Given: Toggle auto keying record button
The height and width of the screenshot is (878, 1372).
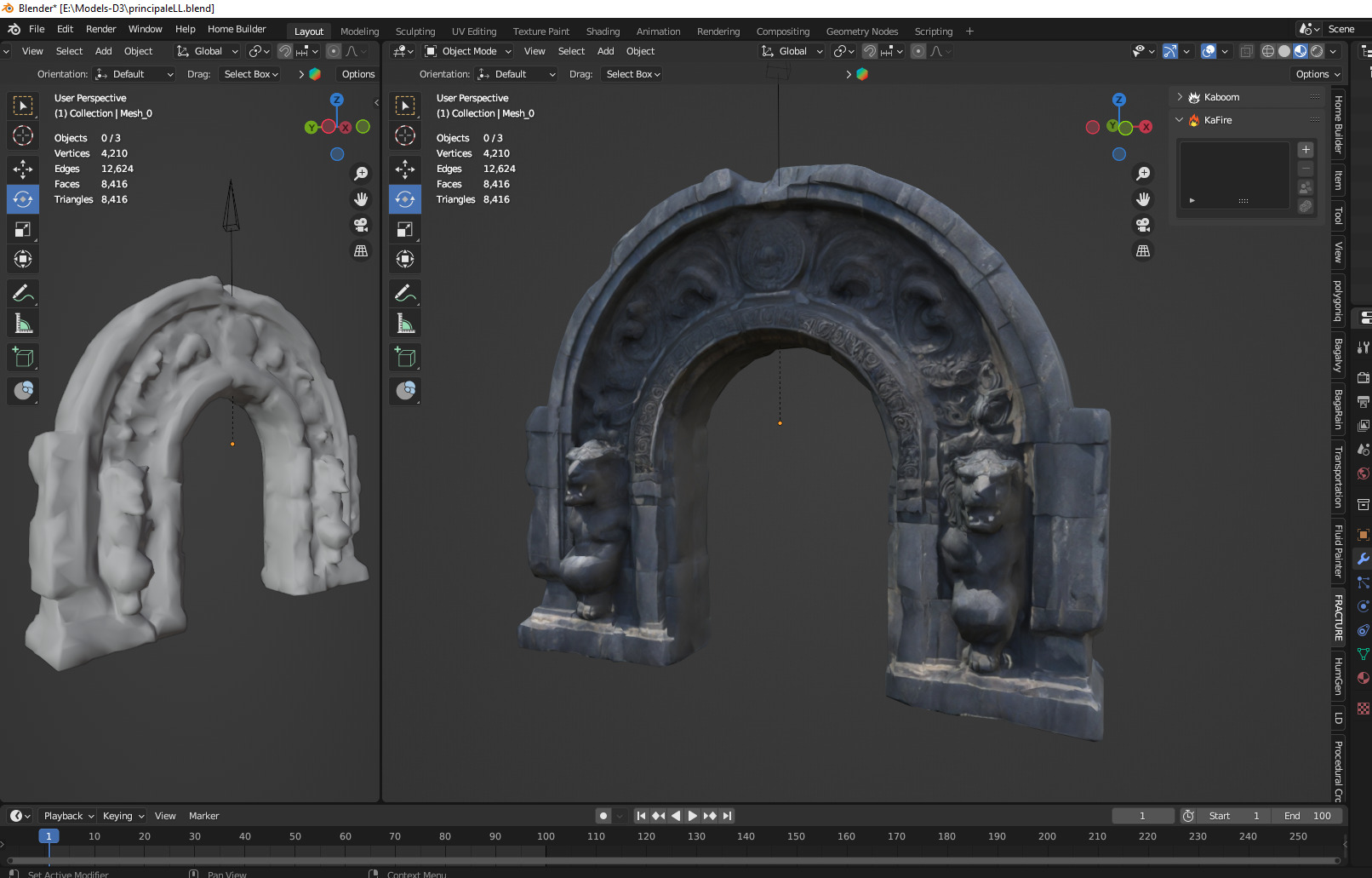Looking at the screenshot, I should point(603,816).
